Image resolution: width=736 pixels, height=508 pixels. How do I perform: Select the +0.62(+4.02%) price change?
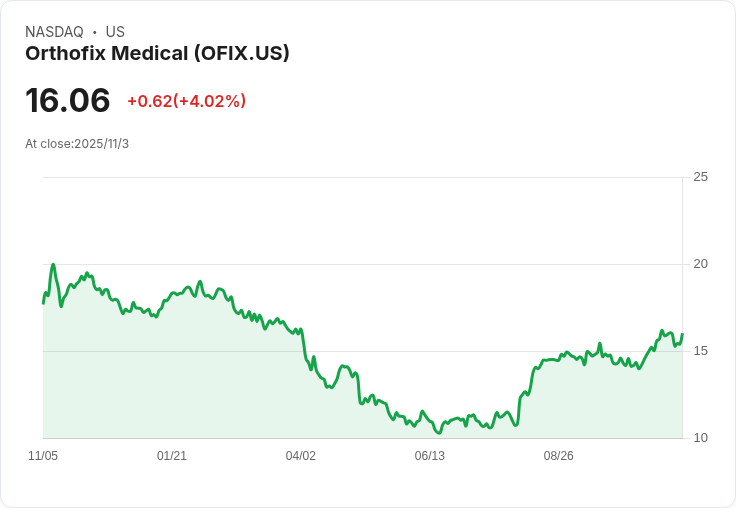click(186, 101)
